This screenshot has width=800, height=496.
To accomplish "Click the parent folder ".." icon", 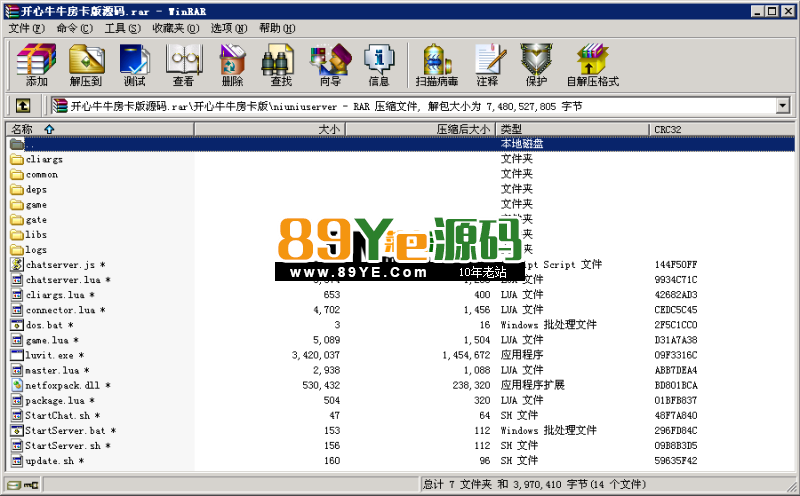I will [x=17, y=144].
